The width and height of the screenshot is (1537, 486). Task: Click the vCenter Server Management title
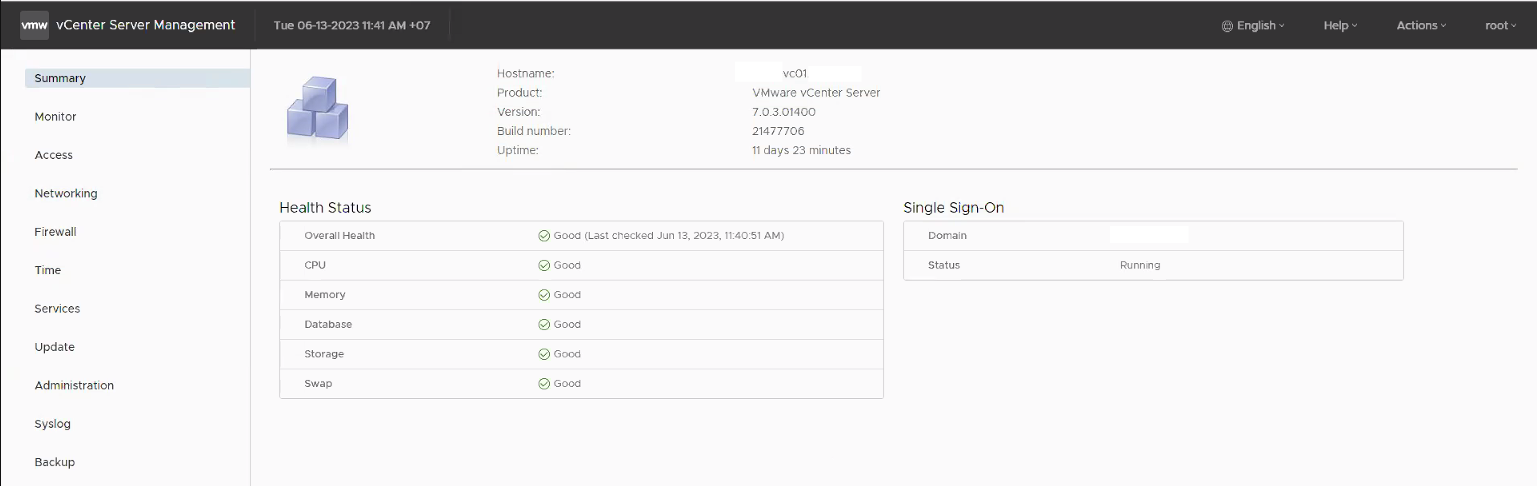146,25
